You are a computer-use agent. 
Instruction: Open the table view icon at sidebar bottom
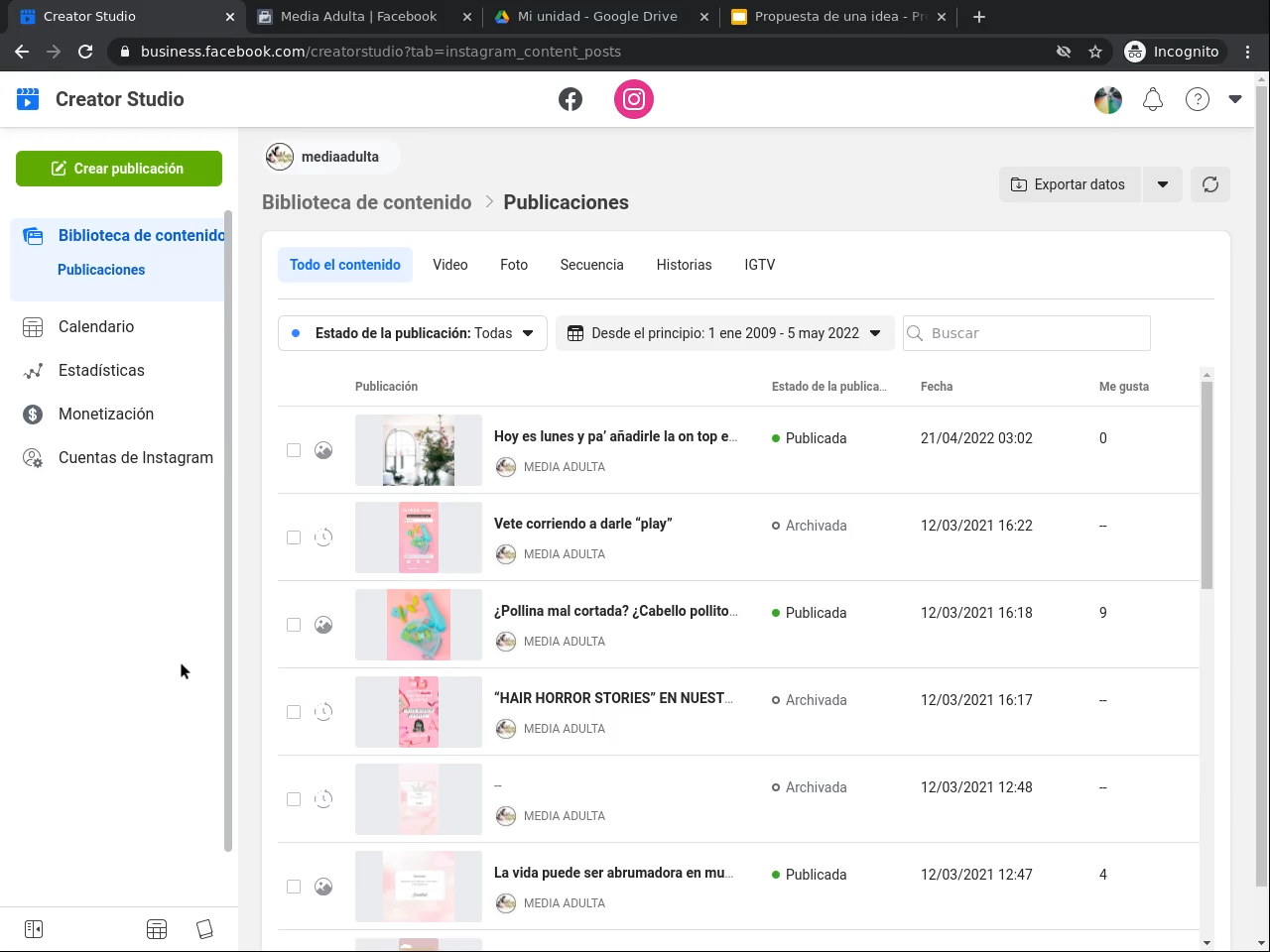pyautogui.click(x=157, y=929)
